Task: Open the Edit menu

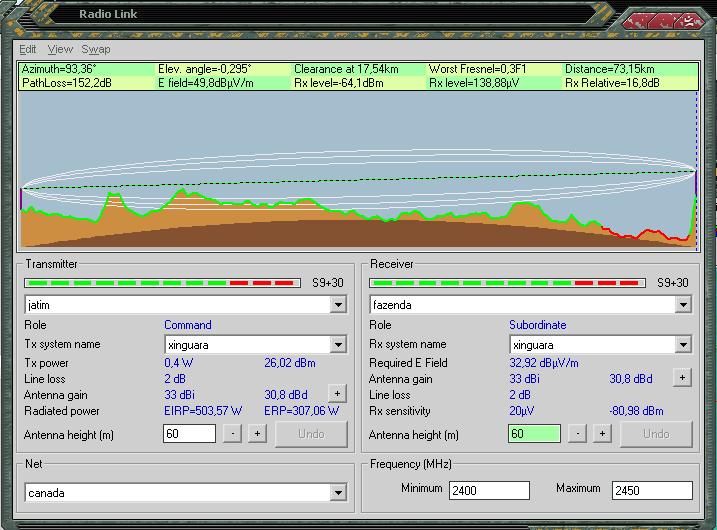Action: [x=27, y=49]
